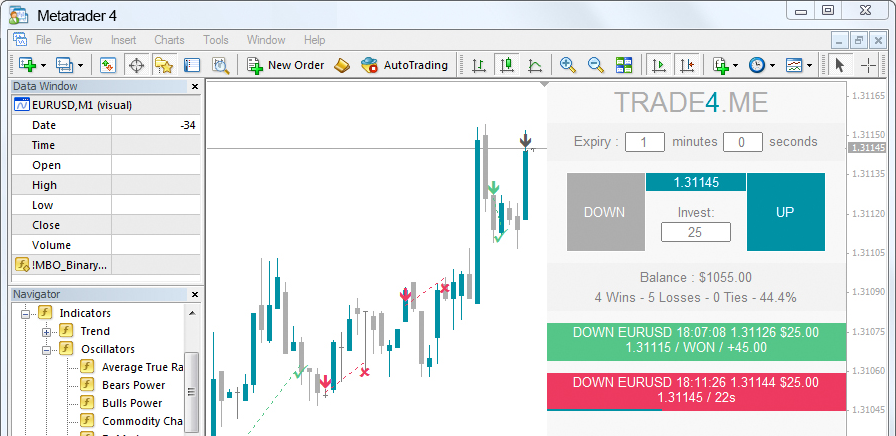Open the Window menu
896x436 pixels.
[x=266, y=40]
